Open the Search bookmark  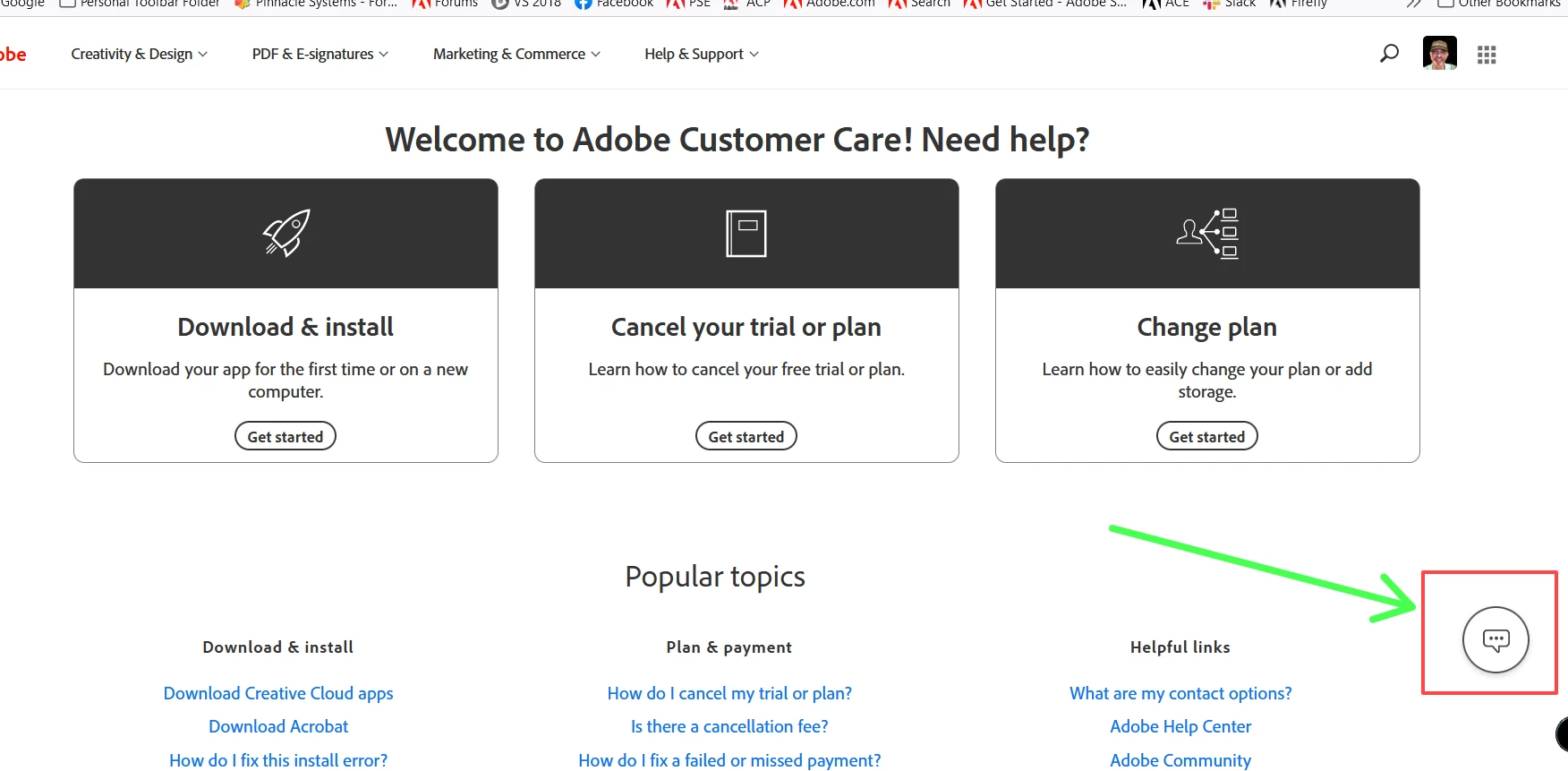919,4
